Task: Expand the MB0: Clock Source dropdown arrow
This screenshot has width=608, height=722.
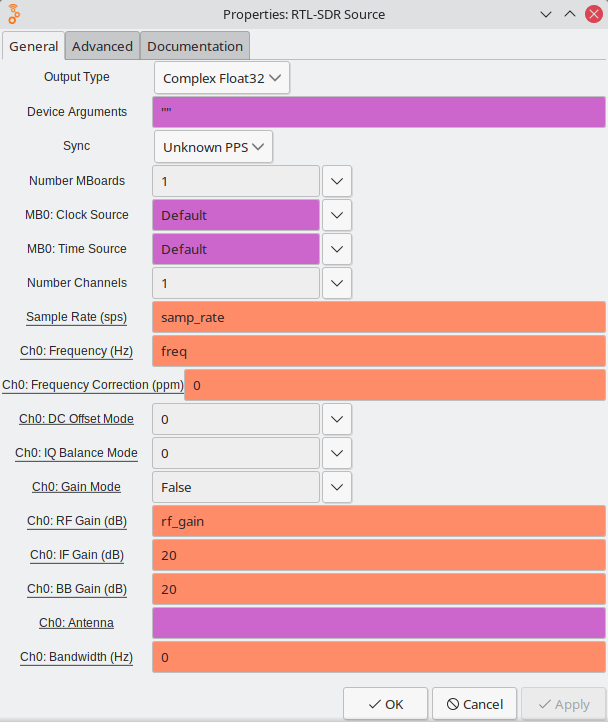Action: pos(338,215)
